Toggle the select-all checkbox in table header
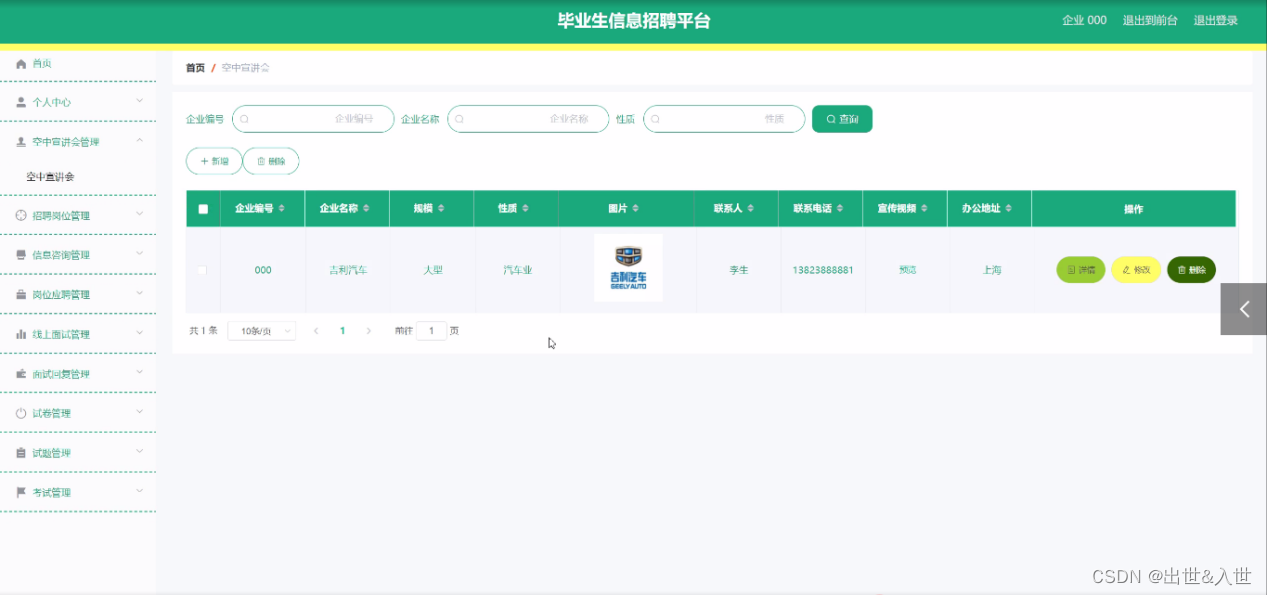The height and width of the screenshot is (595, 1267). tap(203, 209)
